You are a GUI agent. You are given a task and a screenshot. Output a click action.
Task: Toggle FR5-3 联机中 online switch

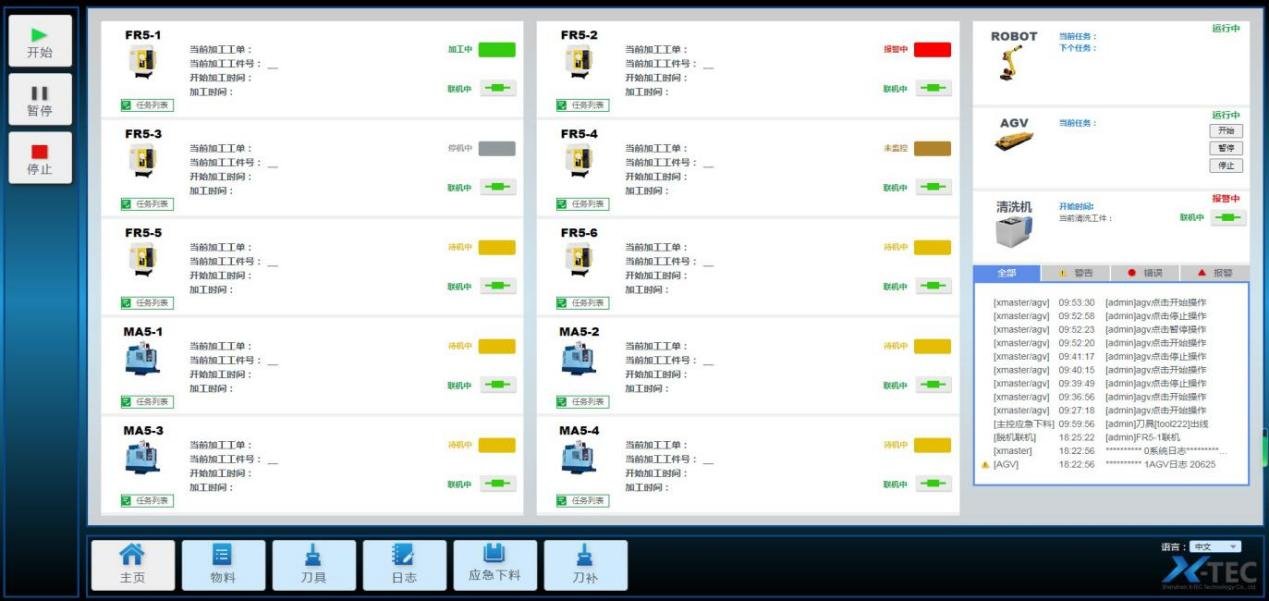(498, 187)
